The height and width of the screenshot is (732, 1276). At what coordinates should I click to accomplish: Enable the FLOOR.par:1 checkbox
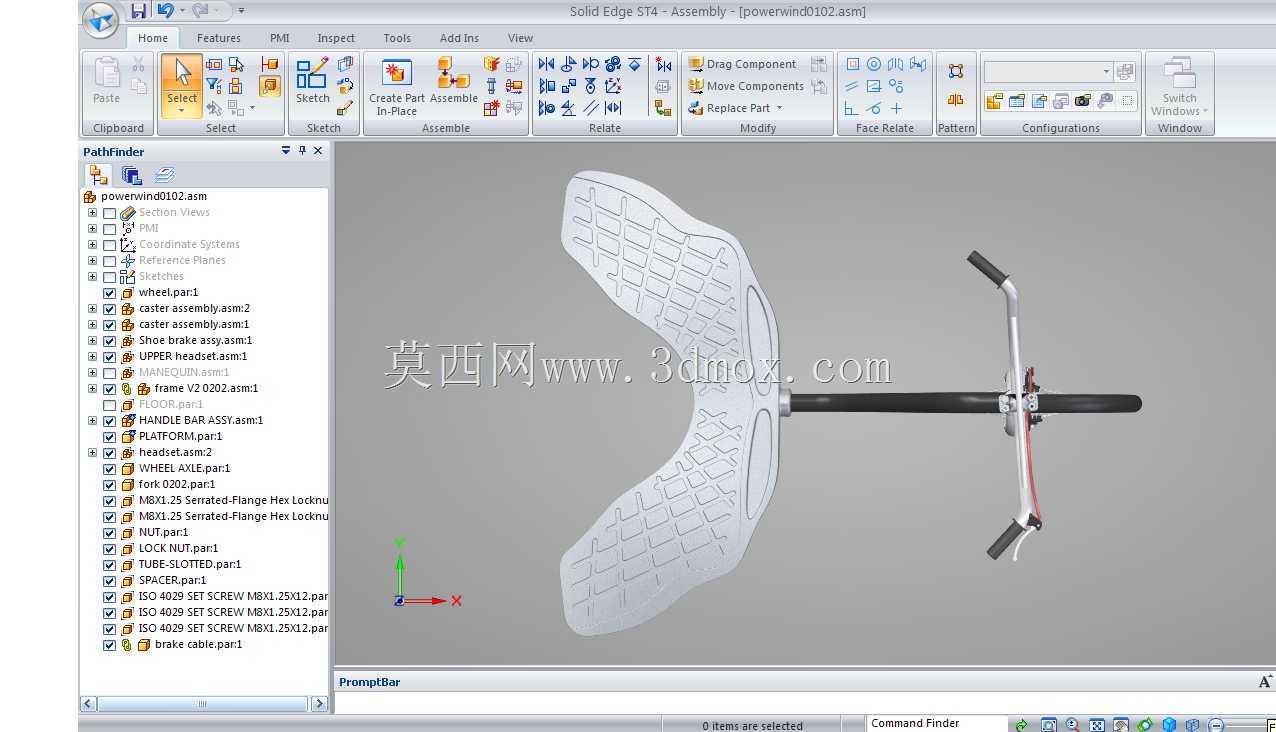click(110, 405)
